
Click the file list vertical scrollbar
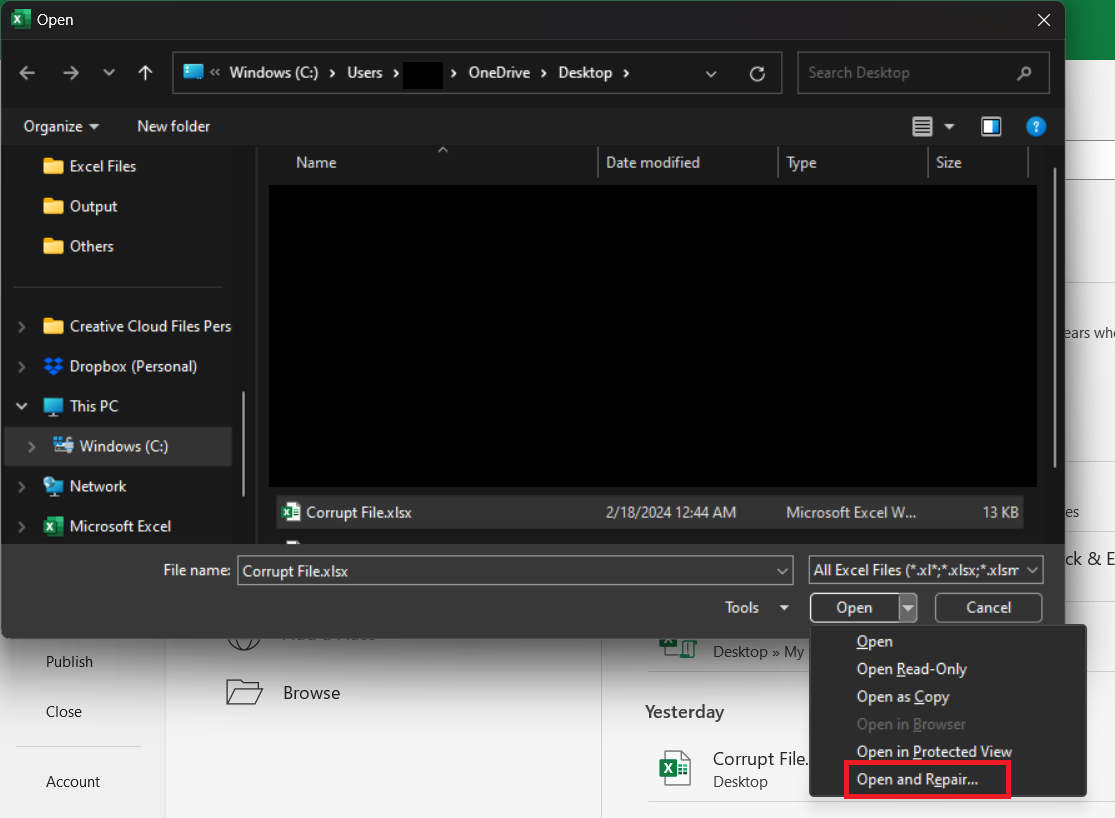click(x=1055, y=317)
